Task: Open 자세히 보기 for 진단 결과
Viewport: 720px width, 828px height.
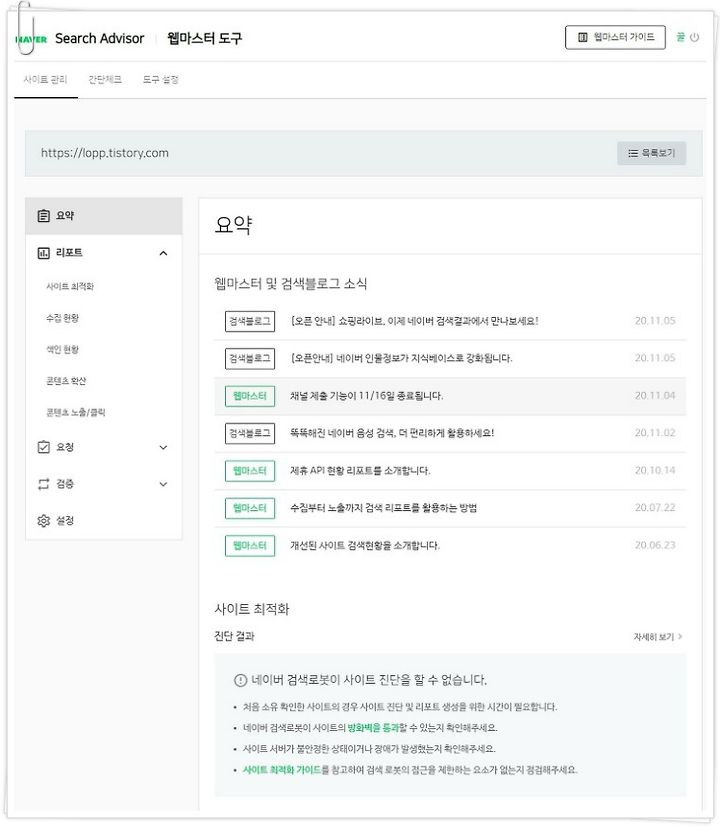Action: [658, 637]
